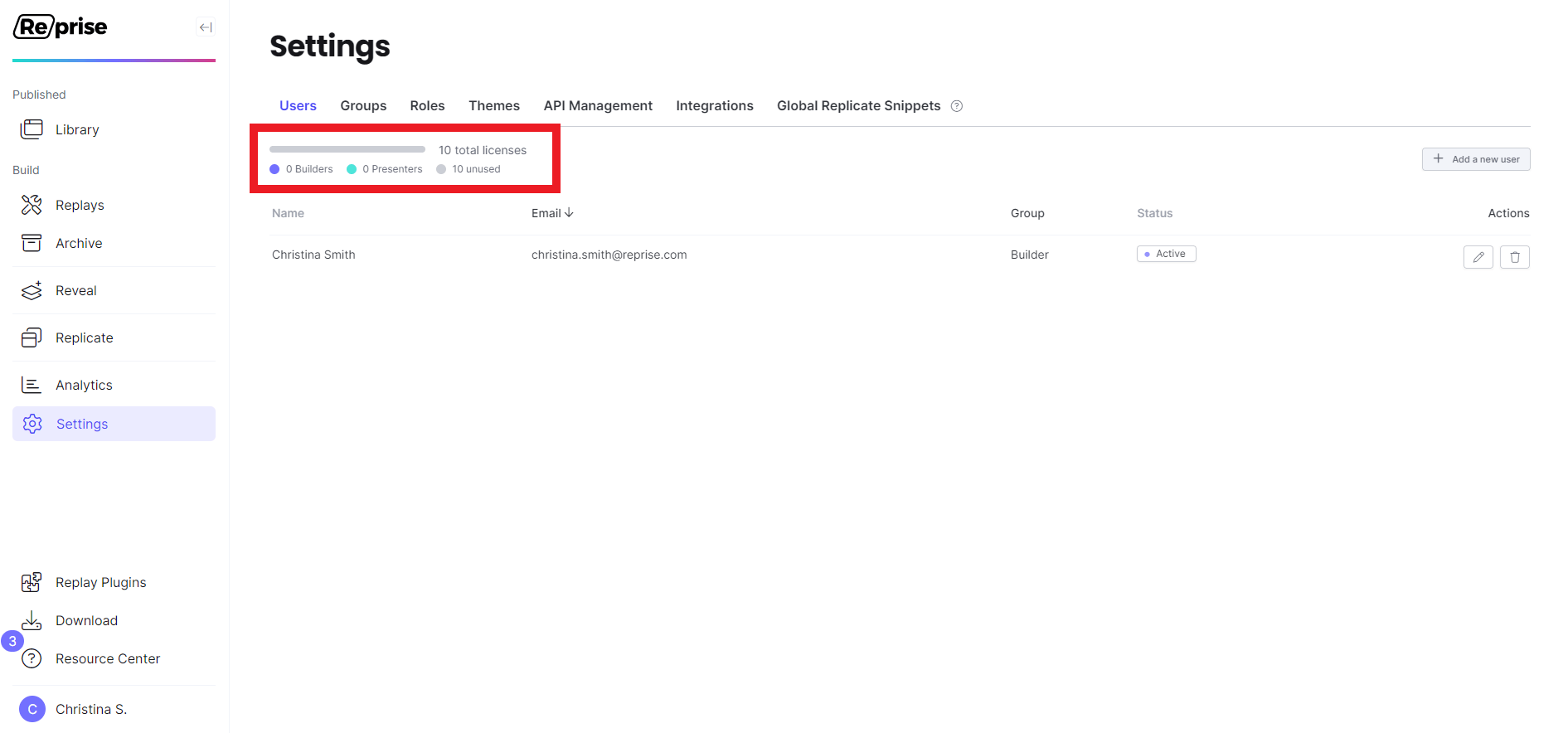The image size is (1568, 733).
Task: Open Replays via its tools icon
Action: [32, 205]
